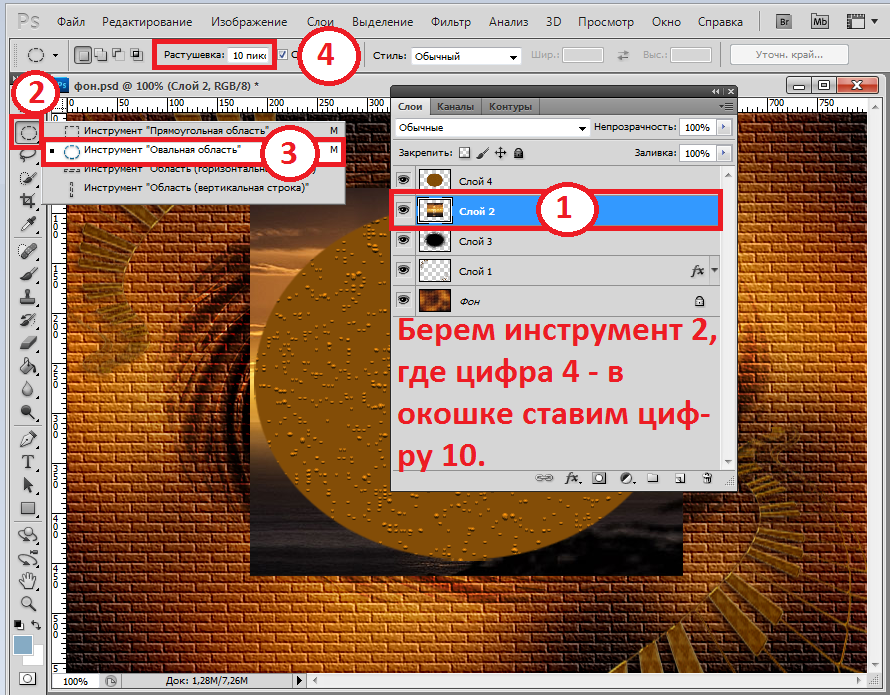
Task: Click the foreground color swatch
Action: [x=23, y=645]
